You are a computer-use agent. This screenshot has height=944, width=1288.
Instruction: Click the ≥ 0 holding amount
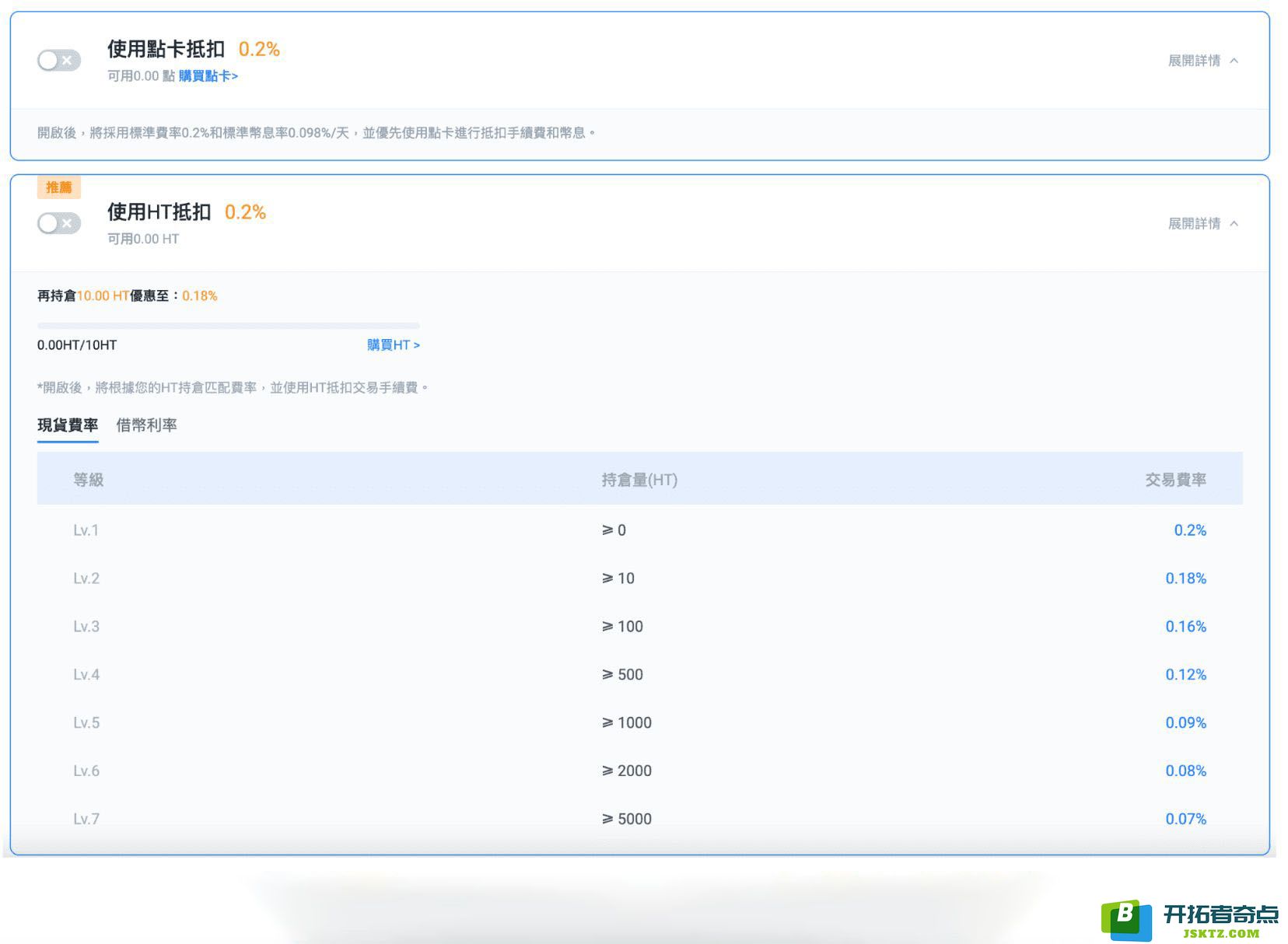click(x=614, y=530)
